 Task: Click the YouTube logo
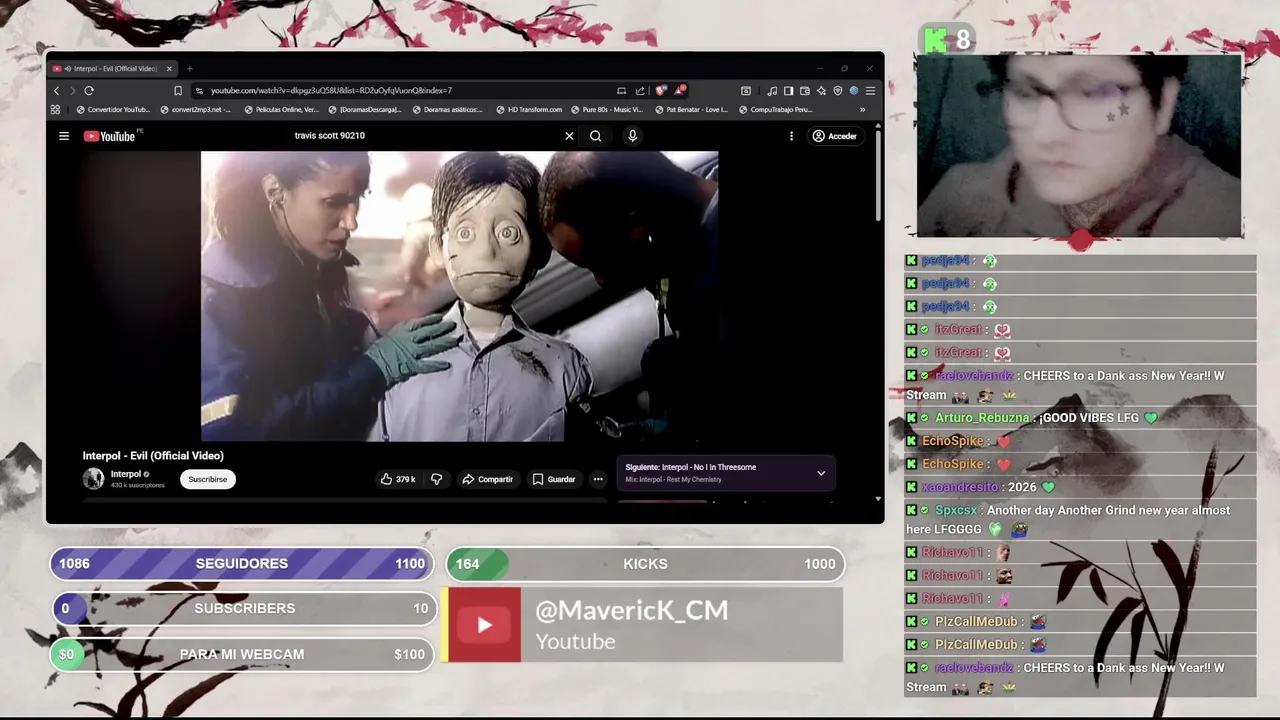pyautogui.click(x=109, y=136)
